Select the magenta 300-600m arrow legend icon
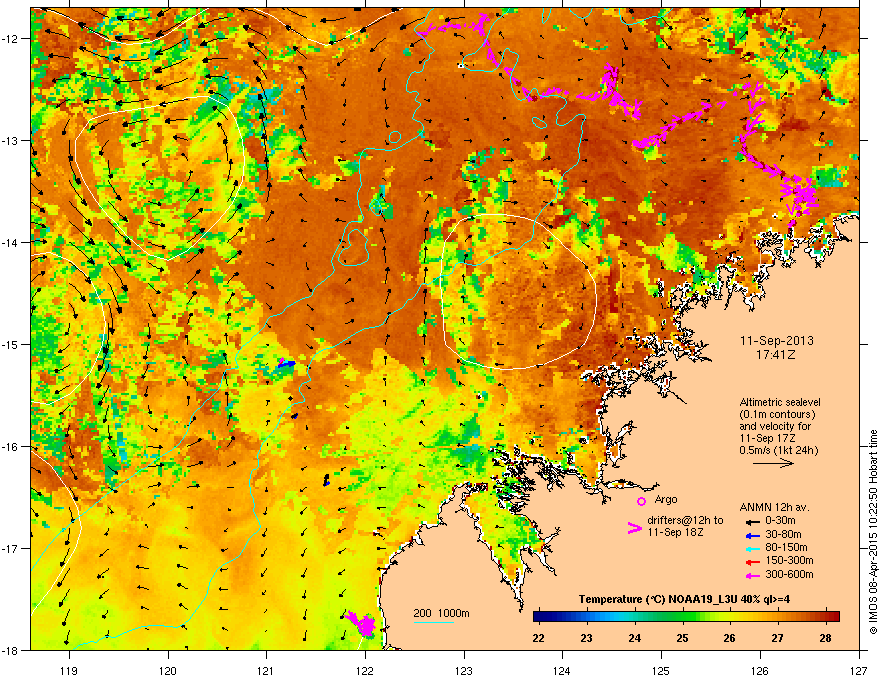This screenshot has width=880, height=680. click(752, 575)
